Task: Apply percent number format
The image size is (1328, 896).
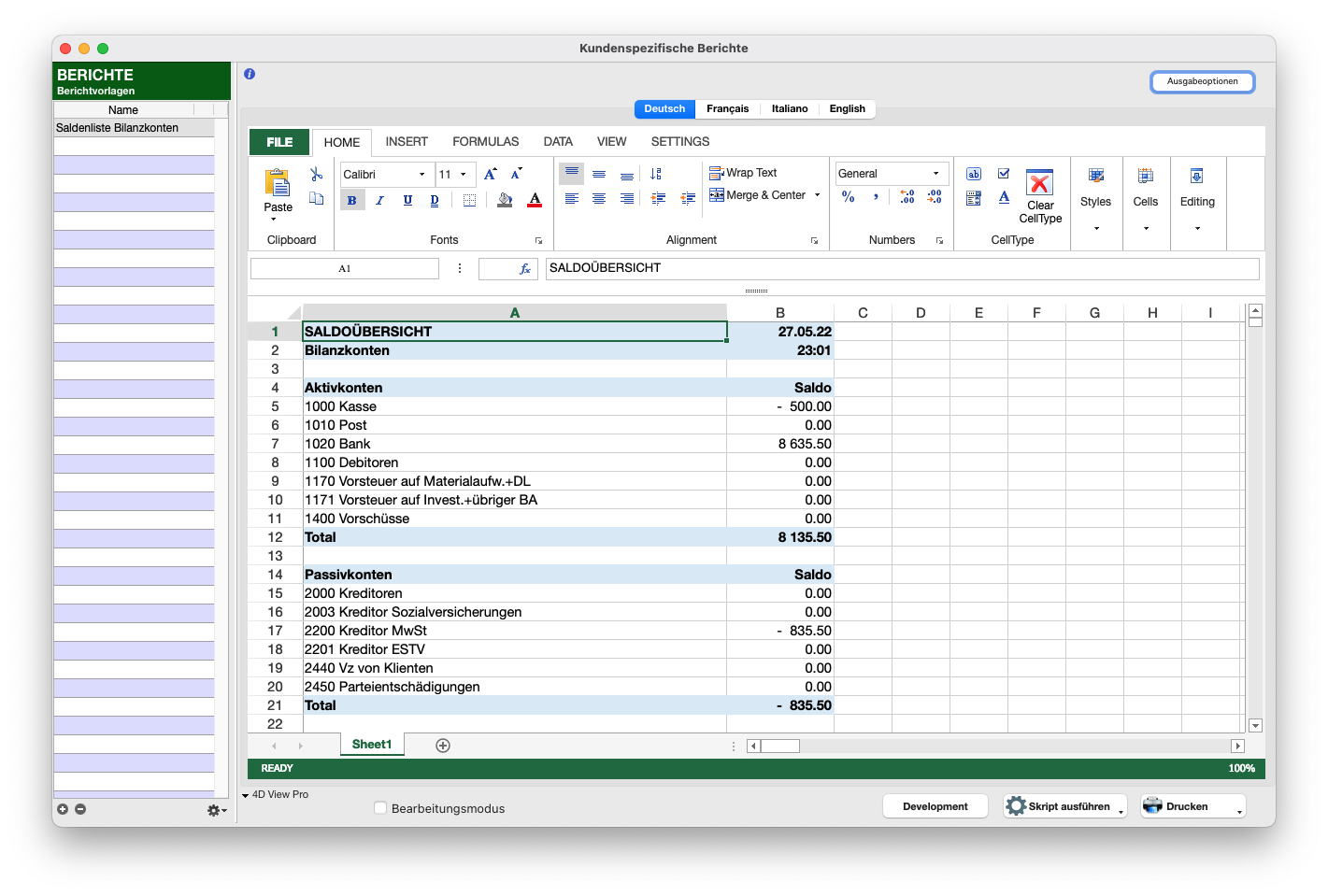Action: tap(849, 196)
